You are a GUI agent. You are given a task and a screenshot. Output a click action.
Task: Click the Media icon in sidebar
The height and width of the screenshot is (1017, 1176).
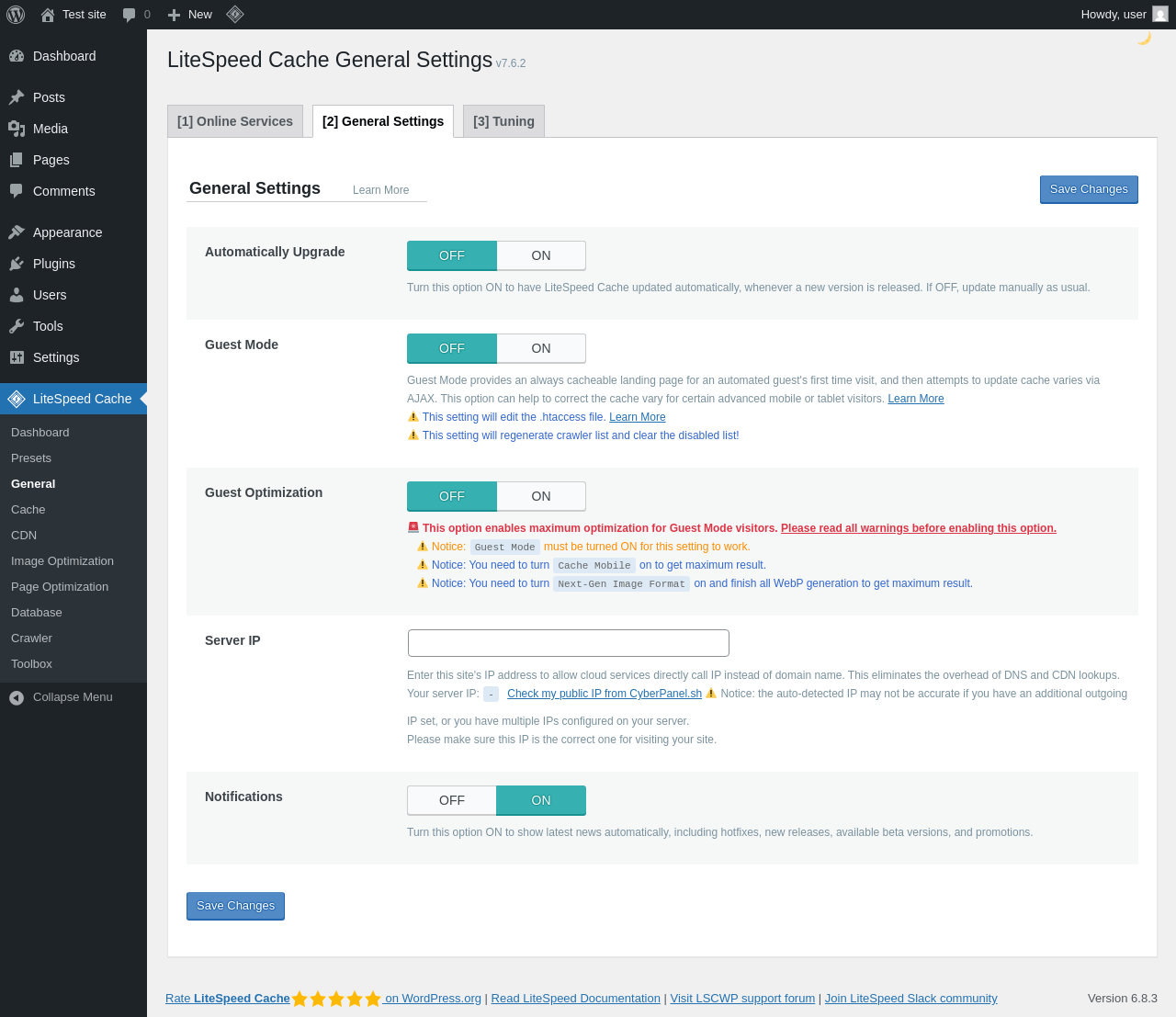[x=17, y=129]
